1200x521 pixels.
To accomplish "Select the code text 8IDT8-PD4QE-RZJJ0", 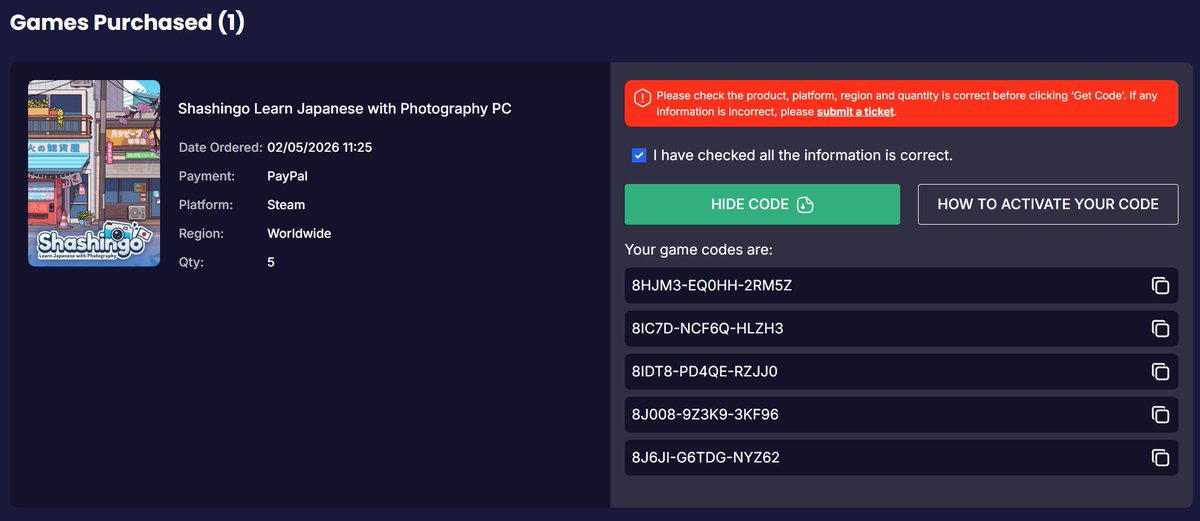I will click(704, 372).
